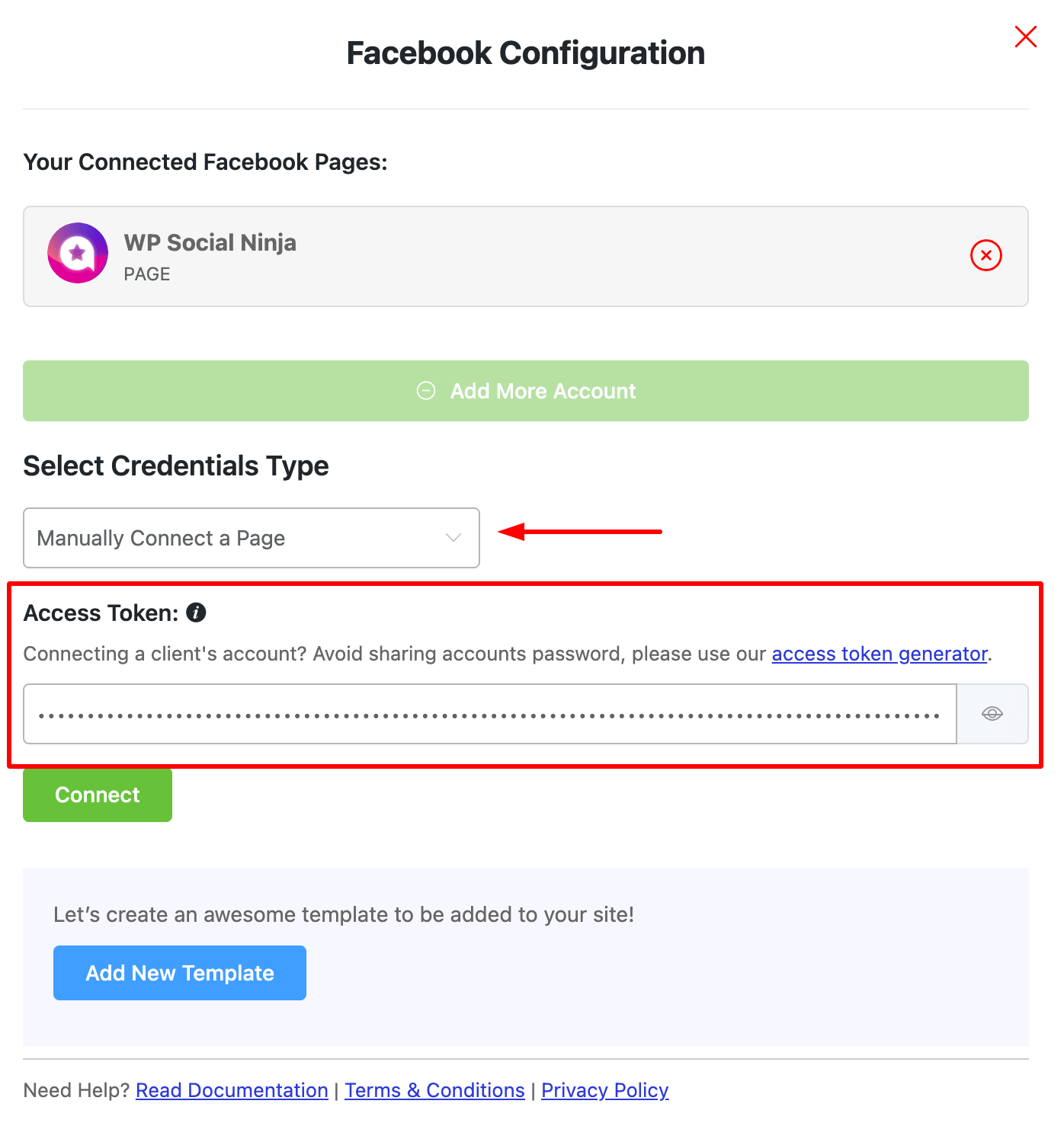
Task: Click the Access Token info icon
Action: [x=196, y=613]
